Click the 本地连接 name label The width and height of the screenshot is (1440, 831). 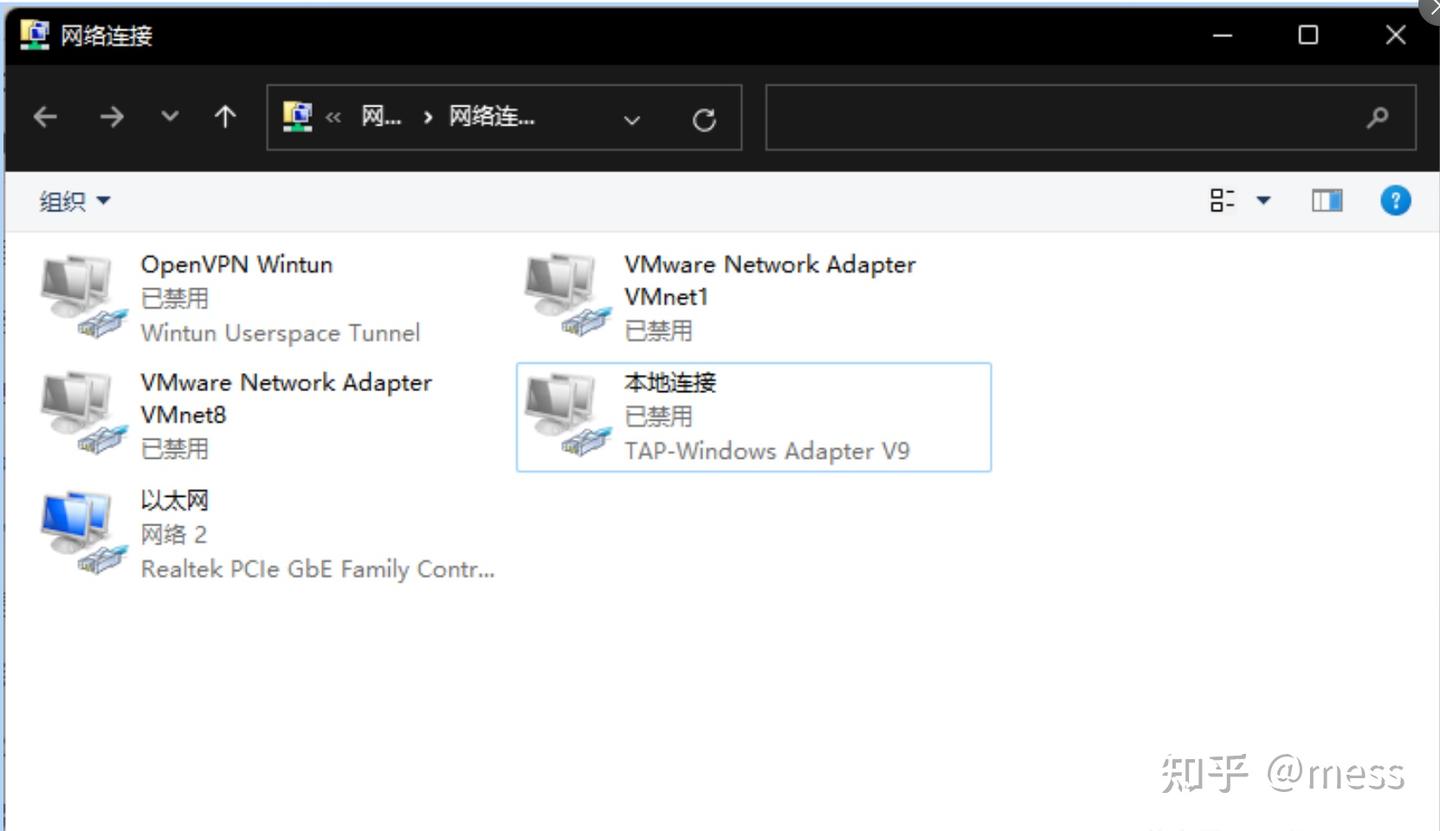click(670, 383)
